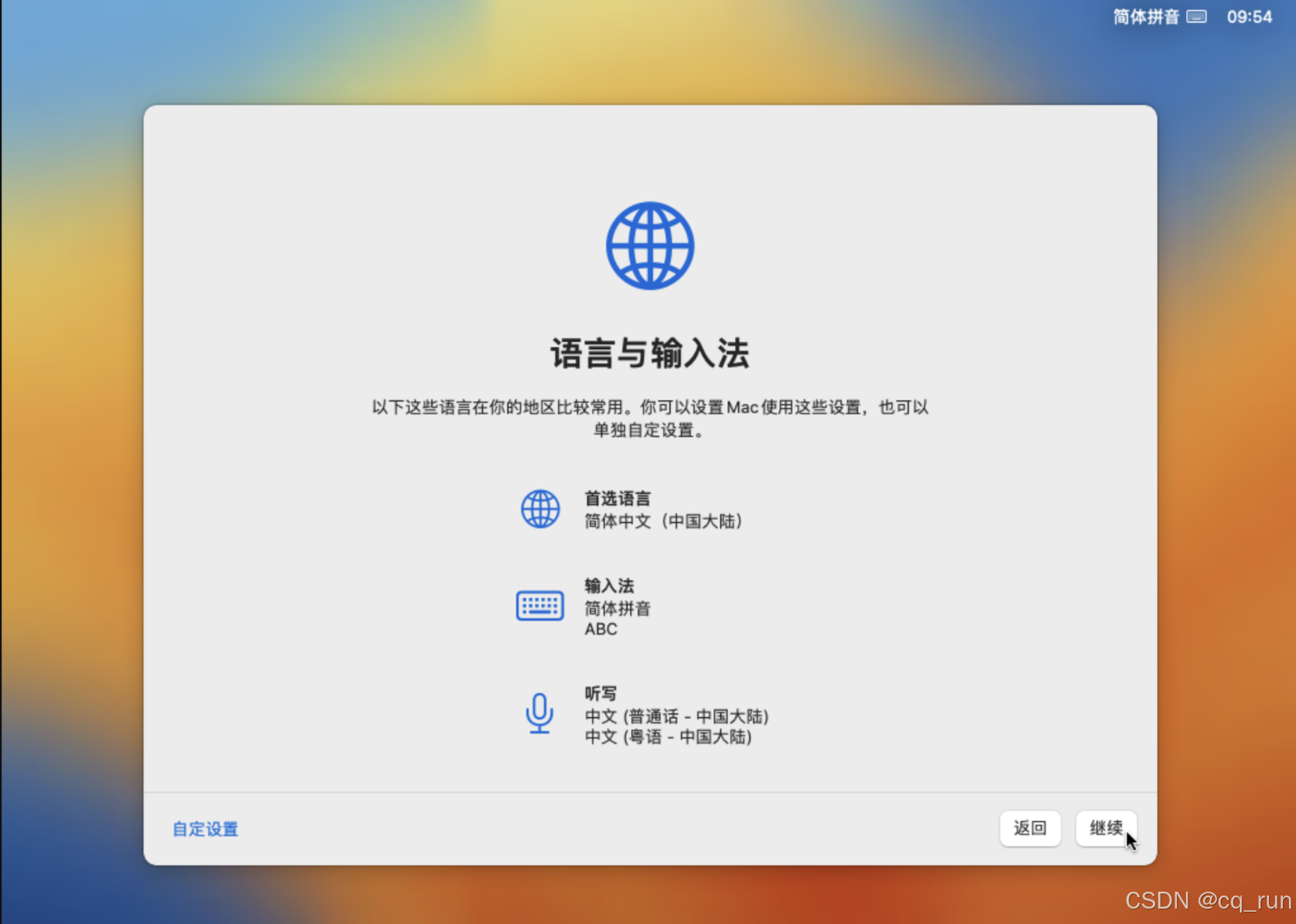This screenshot has width=1296, height=924.
Task: Click the 听写 label
Action: click(x=600, y=693)
